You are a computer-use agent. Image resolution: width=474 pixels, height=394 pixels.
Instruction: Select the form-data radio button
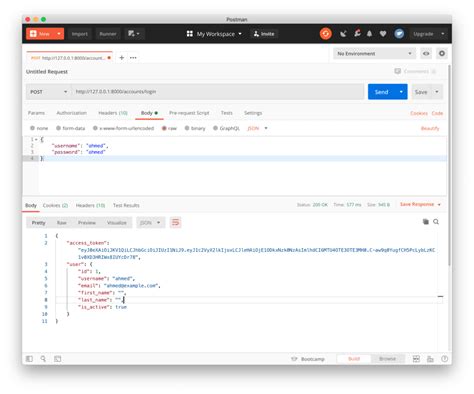pyautogui.click(x=58, y=128)
